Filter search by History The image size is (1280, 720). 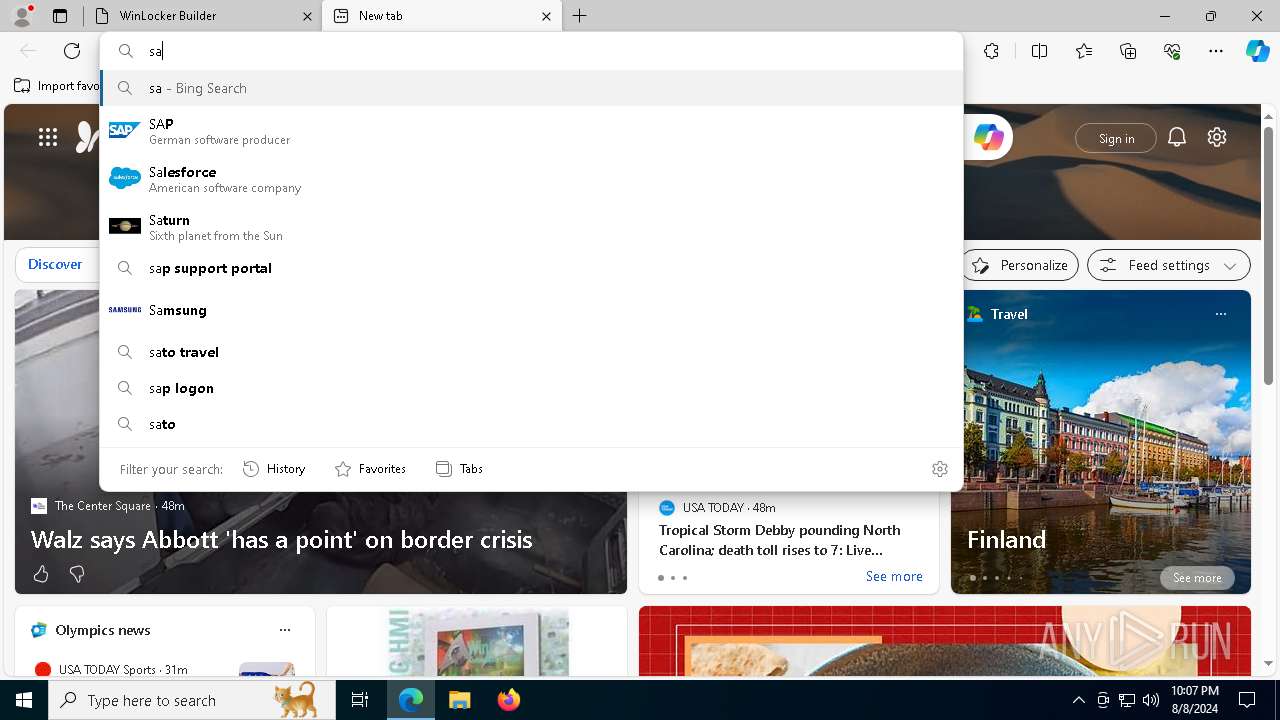click(274, 469)
